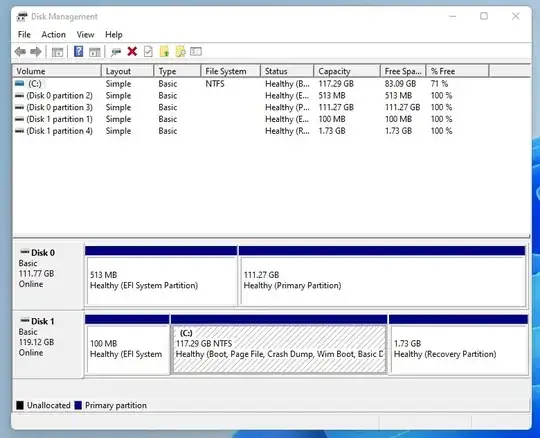
Task: Click the Show/Hide Console Tree icon
Action: (x=57, y=52)
